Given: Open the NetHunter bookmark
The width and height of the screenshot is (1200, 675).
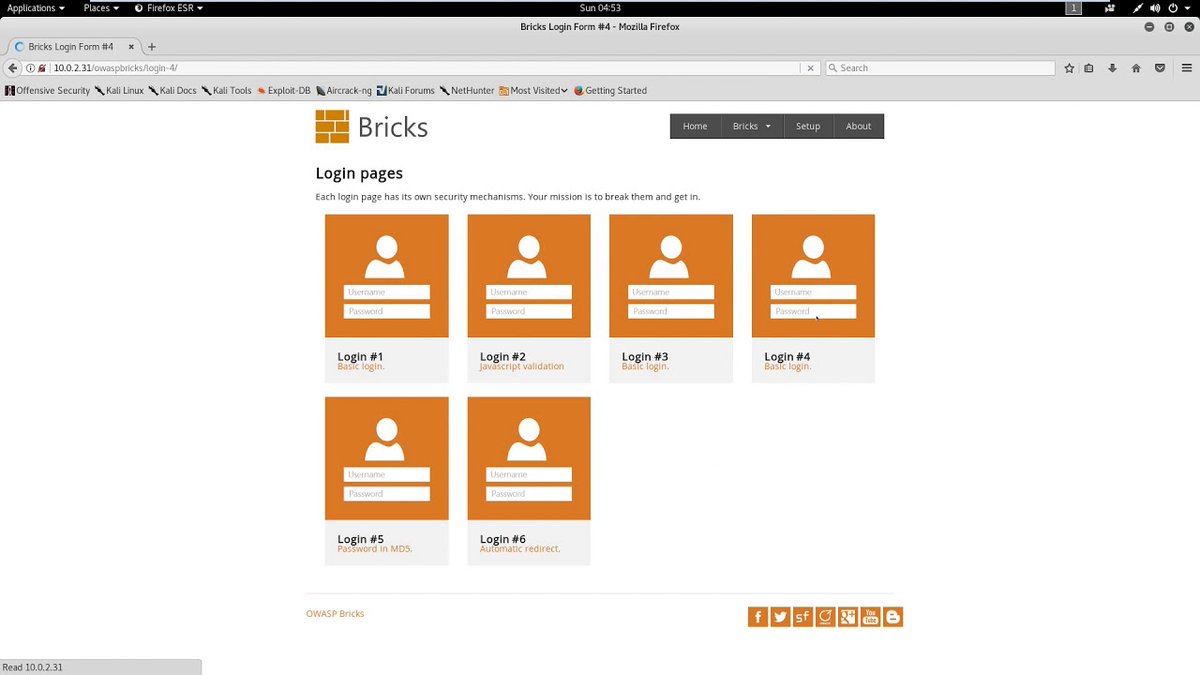Looking at the screenshot, I should tap(467, 90).
